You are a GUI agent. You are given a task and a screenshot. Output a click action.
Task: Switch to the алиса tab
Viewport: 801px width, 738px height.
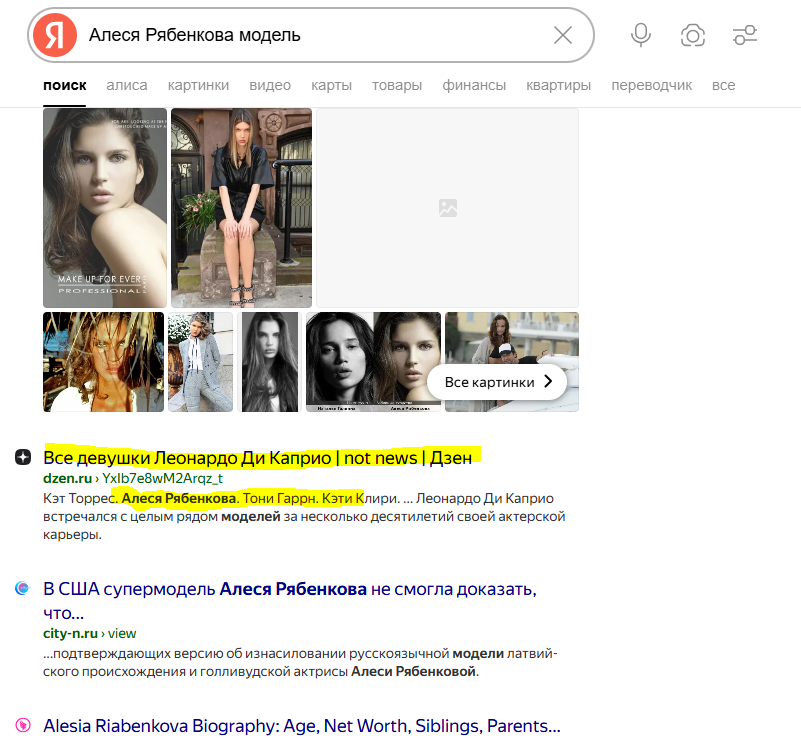[127, 85]
